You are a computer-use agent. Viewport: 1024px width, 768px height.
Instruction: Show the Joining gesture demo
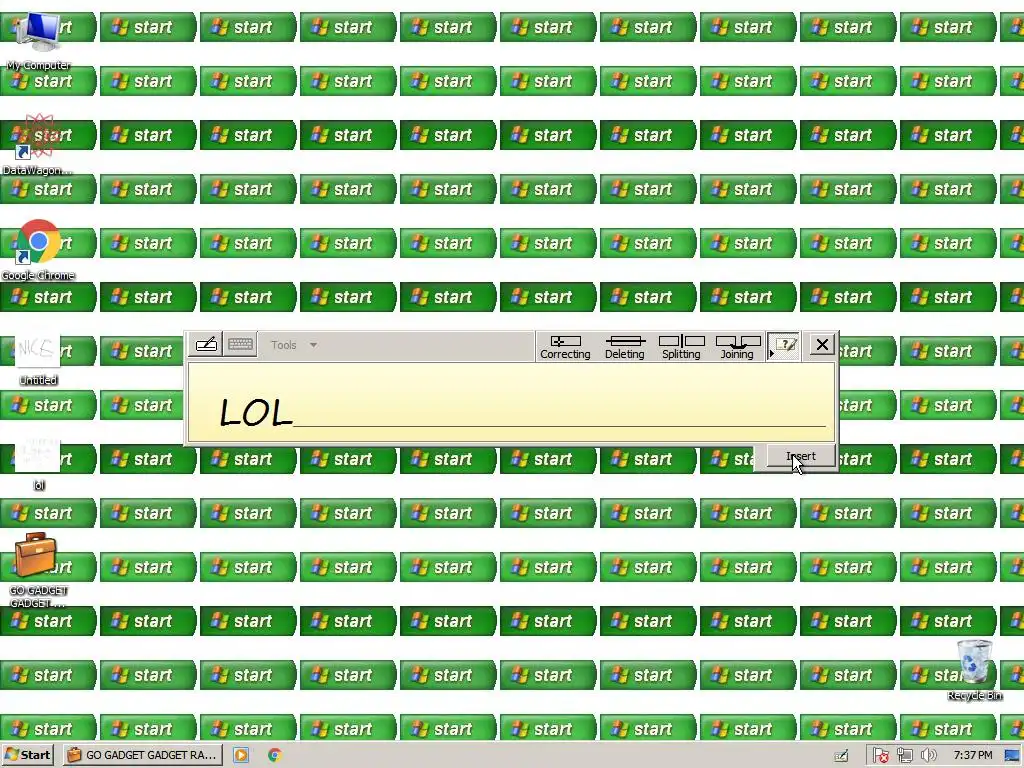[737, 347]
